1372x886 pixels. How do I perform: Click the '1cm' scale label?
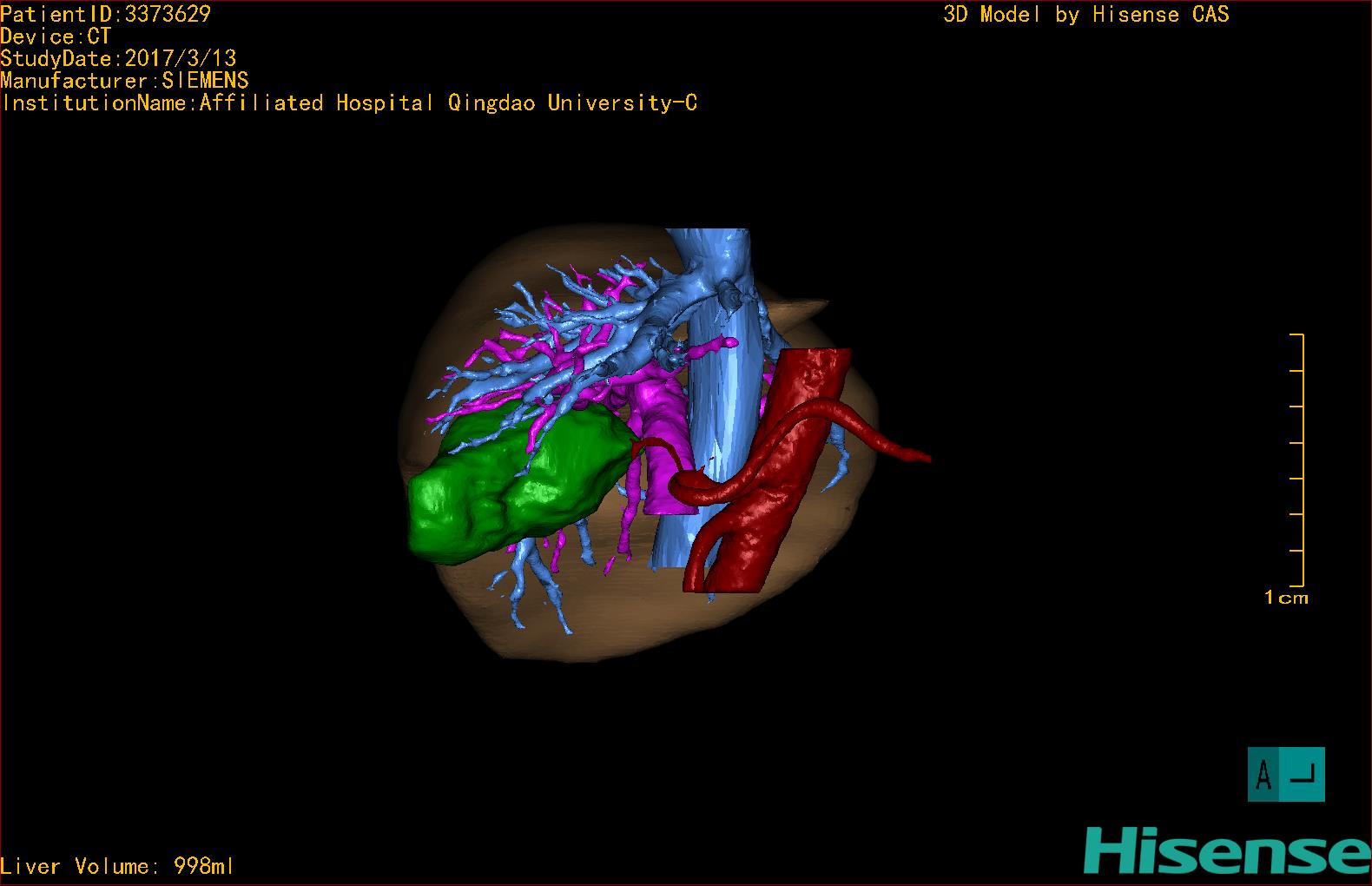(x=1286, y=598)
